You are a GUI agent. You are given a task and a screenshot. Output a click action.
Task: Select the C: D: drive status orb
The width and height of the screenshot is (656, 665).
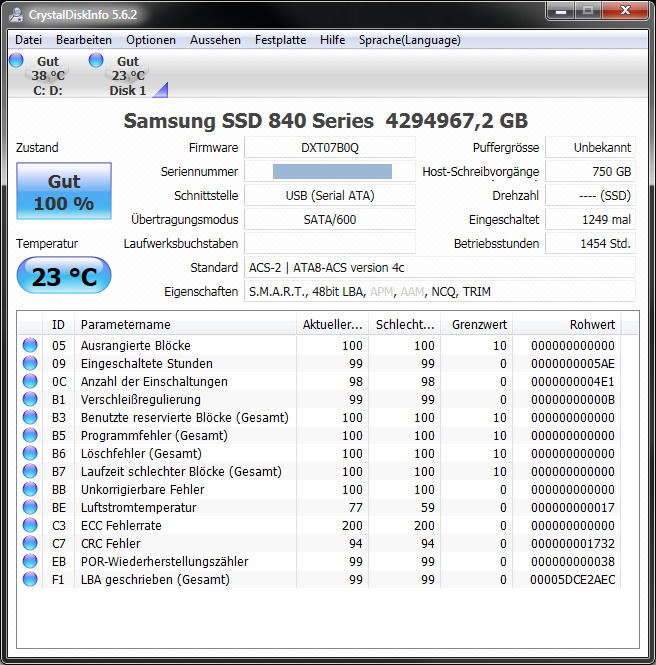(x=17, y=60)
